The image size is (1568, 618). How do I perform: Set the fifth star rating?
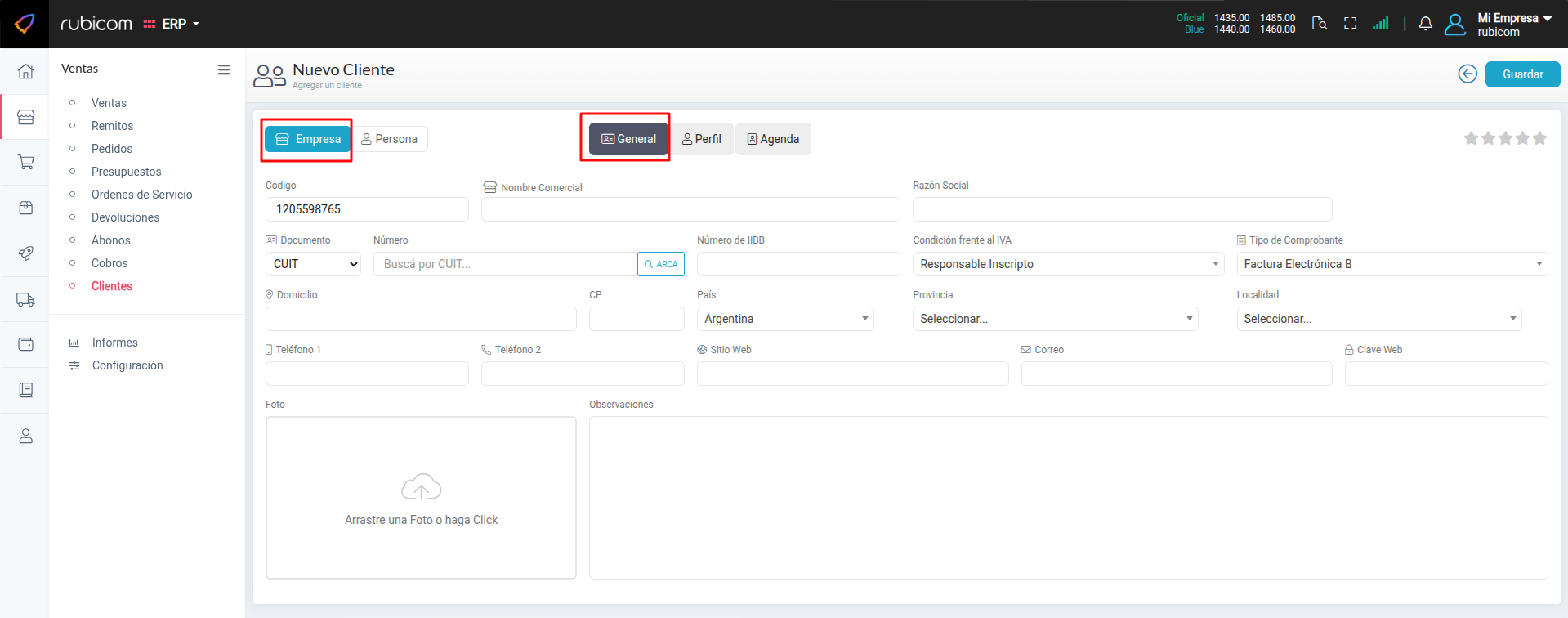coord(1539,138)
